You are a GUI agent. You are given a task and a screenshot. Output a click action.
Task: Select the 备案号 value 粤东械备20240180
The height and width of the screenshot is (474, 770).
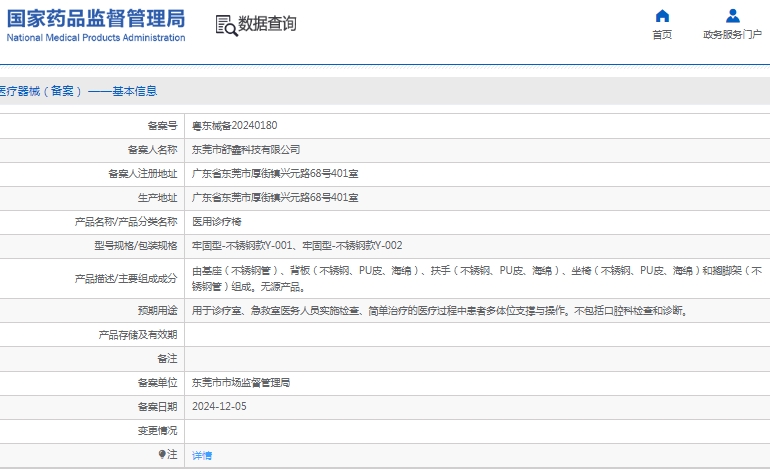[234, 126]
